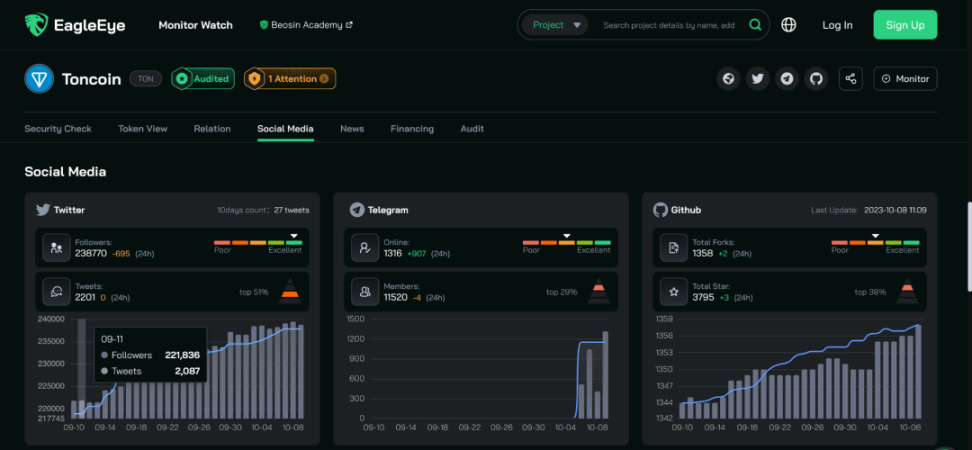This screenshot has width=972, height=450.
Task: Open the Beosin Academy external link
Action: click(x=306, y=25)
